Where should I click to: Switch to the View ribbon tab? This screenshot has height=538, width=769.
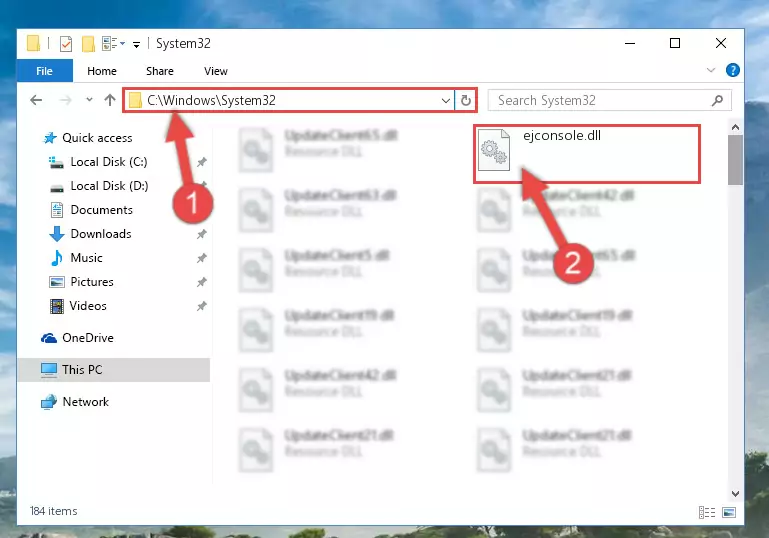point(216,71)
